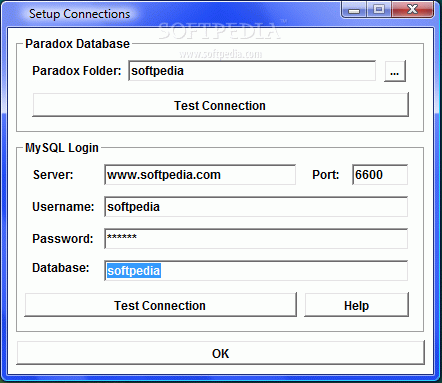Focus the Port number field
Screen dimensions: 442x383
pos(380,174)
